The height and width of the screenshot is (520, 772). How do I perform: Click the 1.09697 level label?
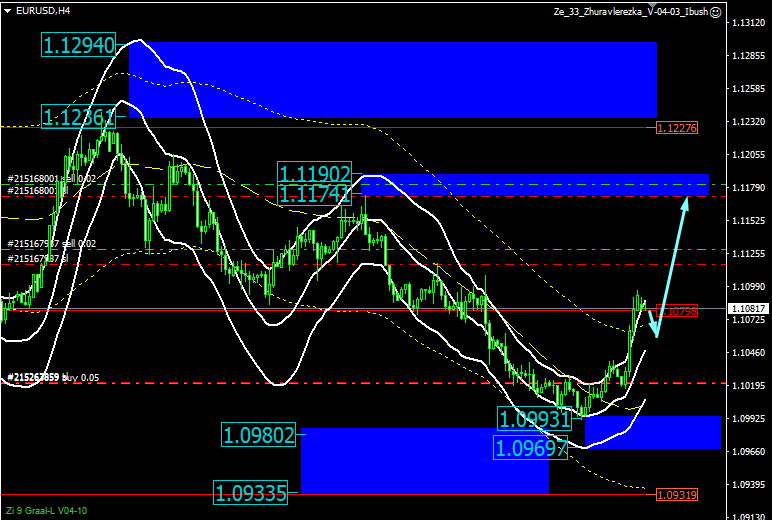click(x=531, y=447)
